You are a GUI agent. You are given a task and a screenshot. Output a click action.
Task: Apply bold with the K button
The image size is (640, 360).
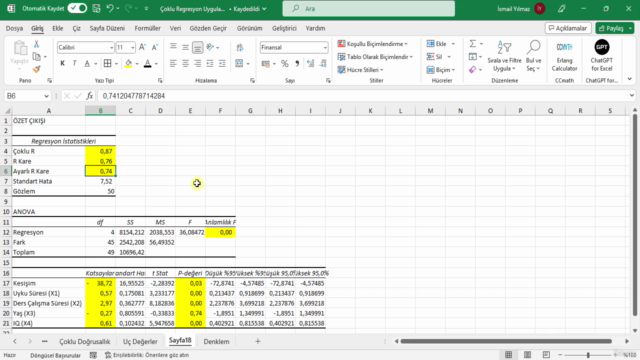(x=62, y=63)
